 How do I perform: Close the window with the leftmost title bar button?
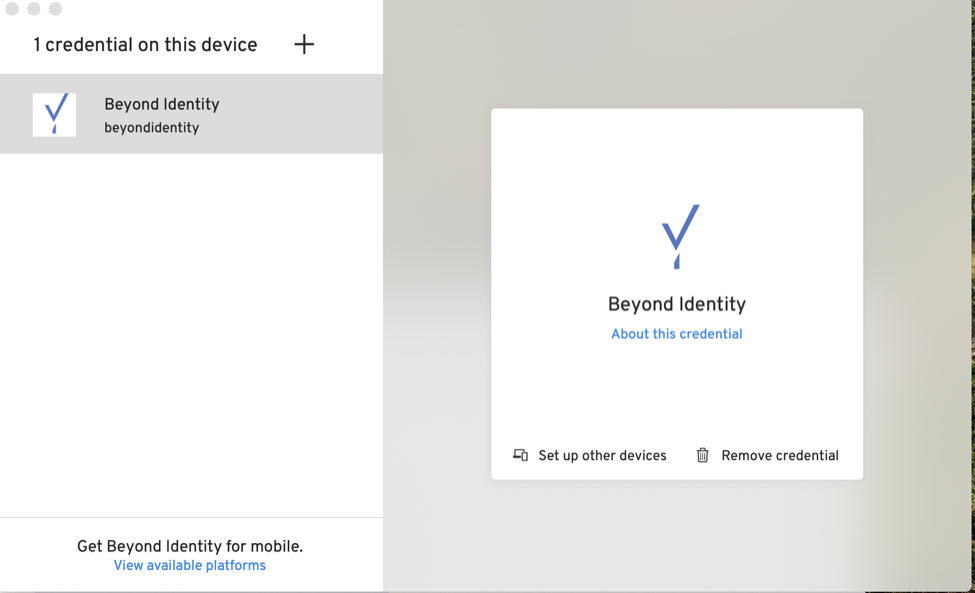tap(12, 9)
